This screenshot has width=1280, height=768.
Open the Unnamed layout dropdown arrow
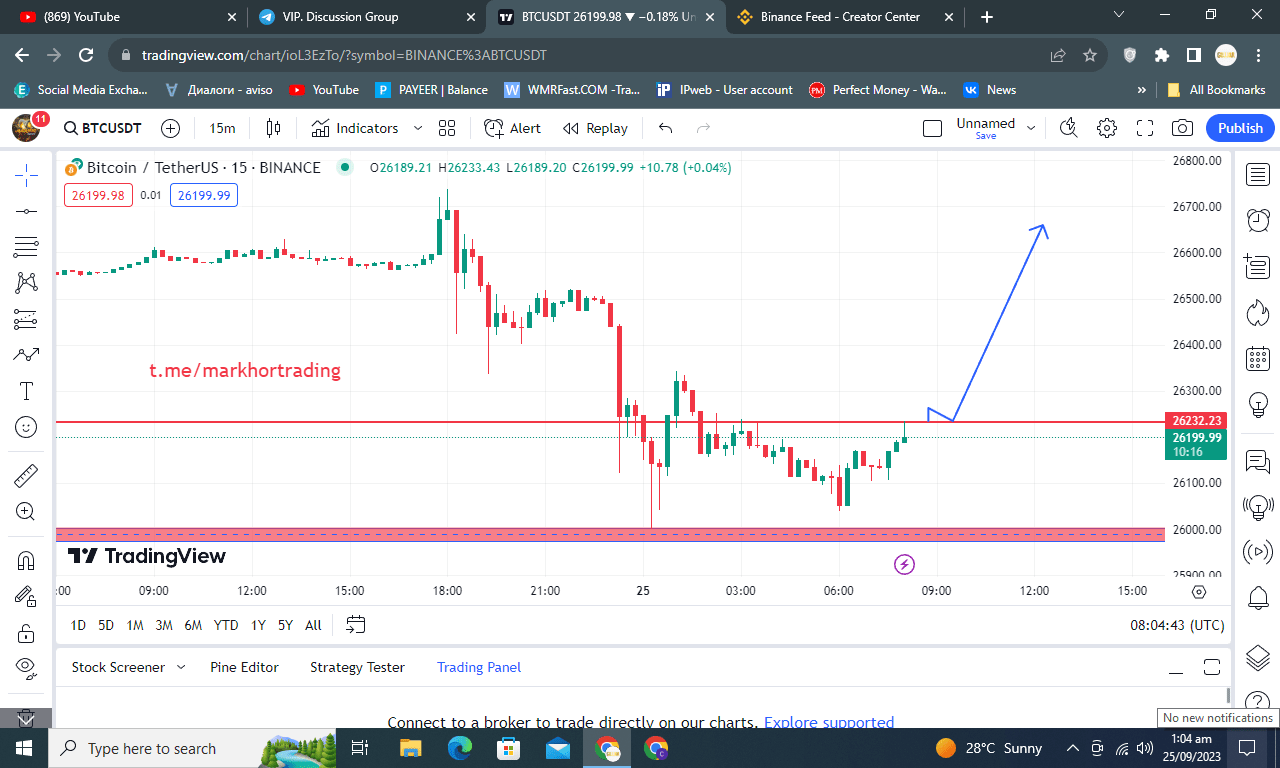tap(1031, 128)
